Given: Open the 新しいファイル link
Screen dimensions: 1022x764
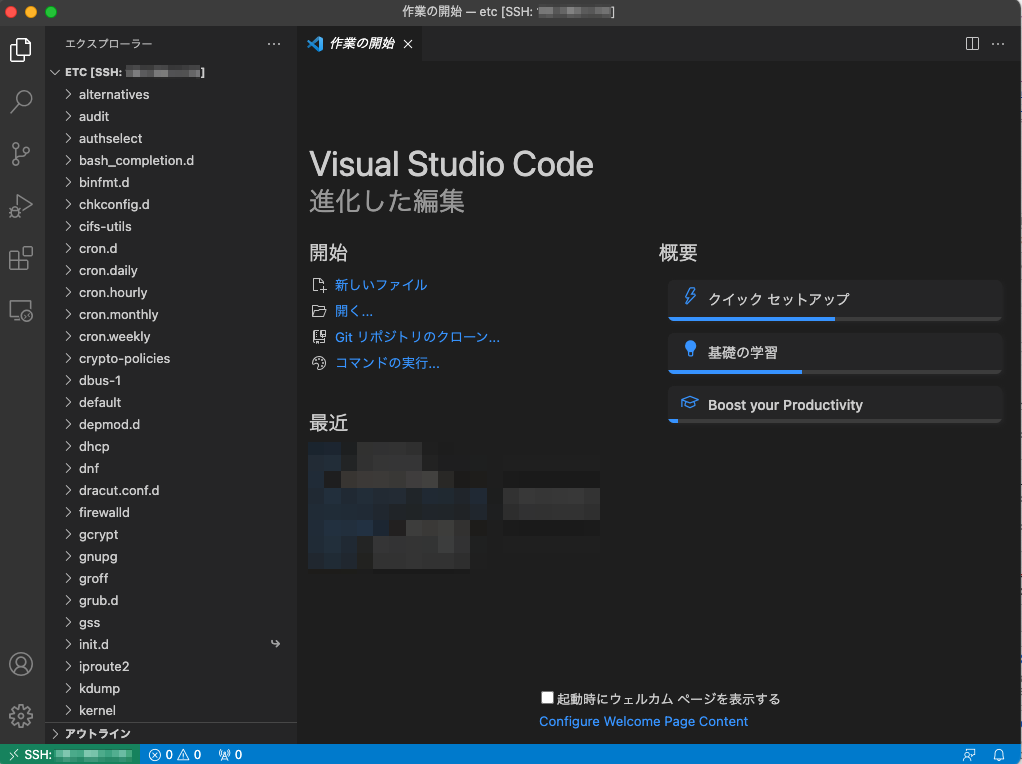Looking at the screenshot, I should [x=381, y=285].
